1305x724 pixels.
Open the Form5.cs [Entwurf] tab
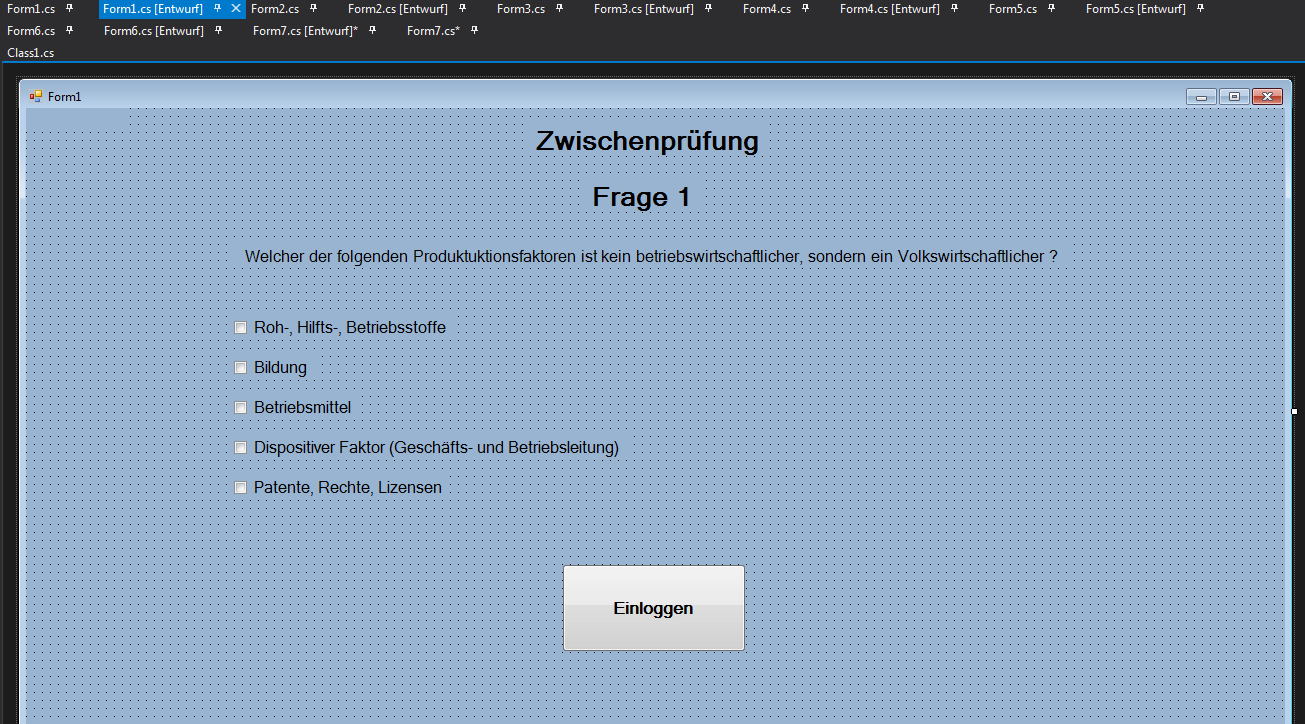click(x=1136, y=9)
